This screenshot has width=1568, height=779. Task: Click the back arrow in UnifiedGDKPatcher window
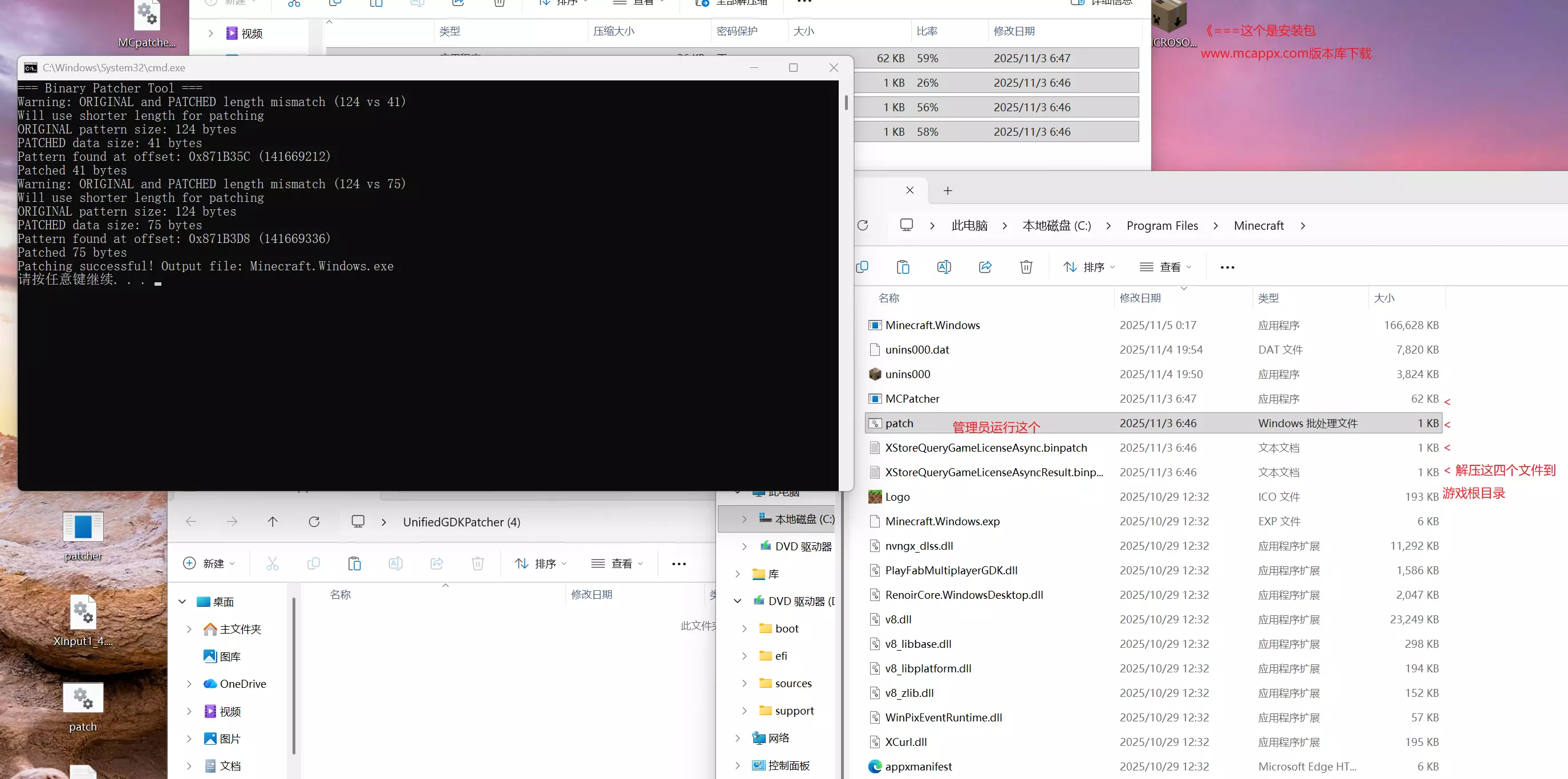[x=190, y=522]
